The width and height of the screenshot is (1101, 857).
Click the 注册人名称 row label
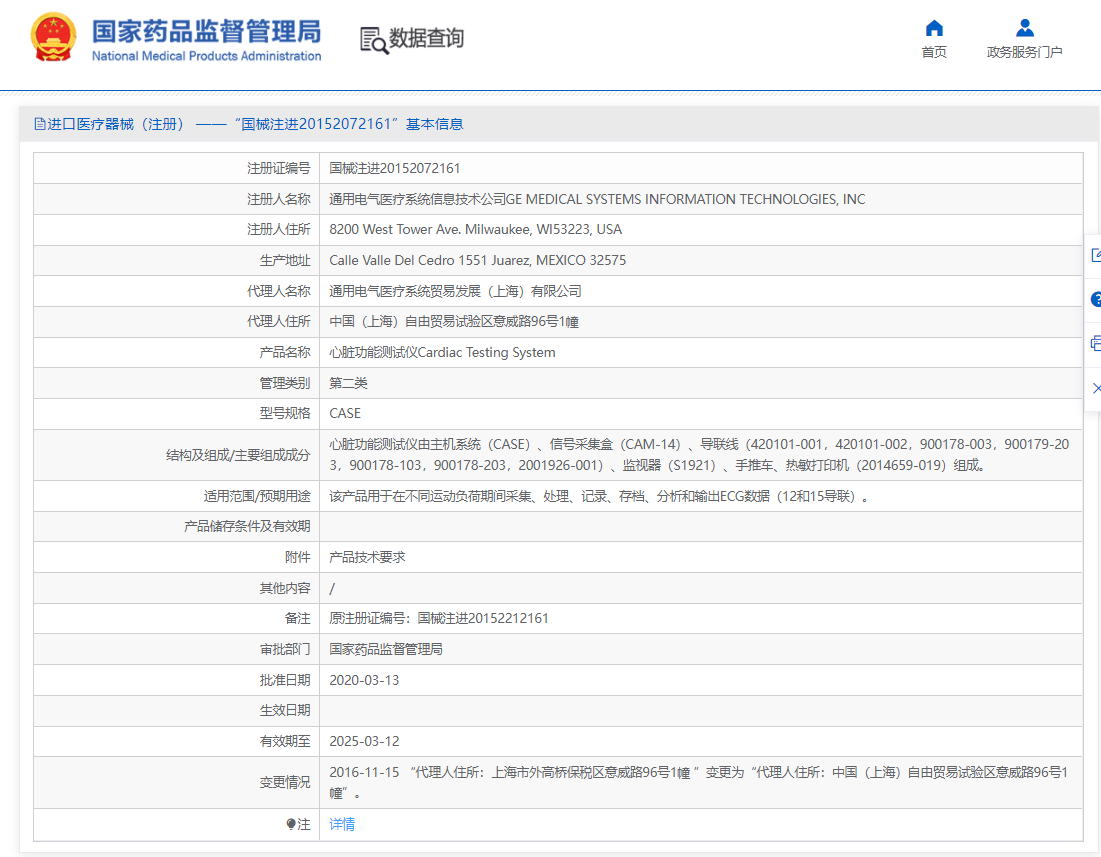279,199
